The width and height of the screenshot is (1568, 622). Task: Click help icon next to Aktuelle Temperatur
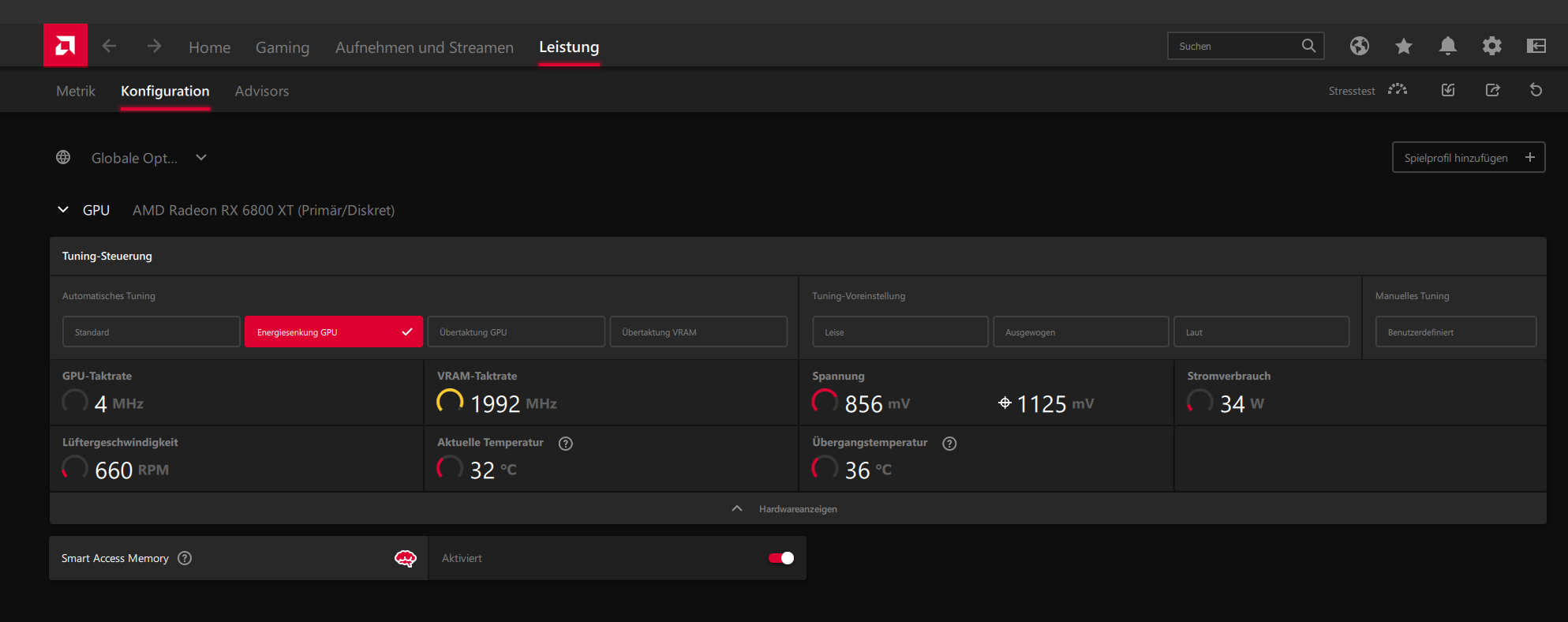point(565,444)
